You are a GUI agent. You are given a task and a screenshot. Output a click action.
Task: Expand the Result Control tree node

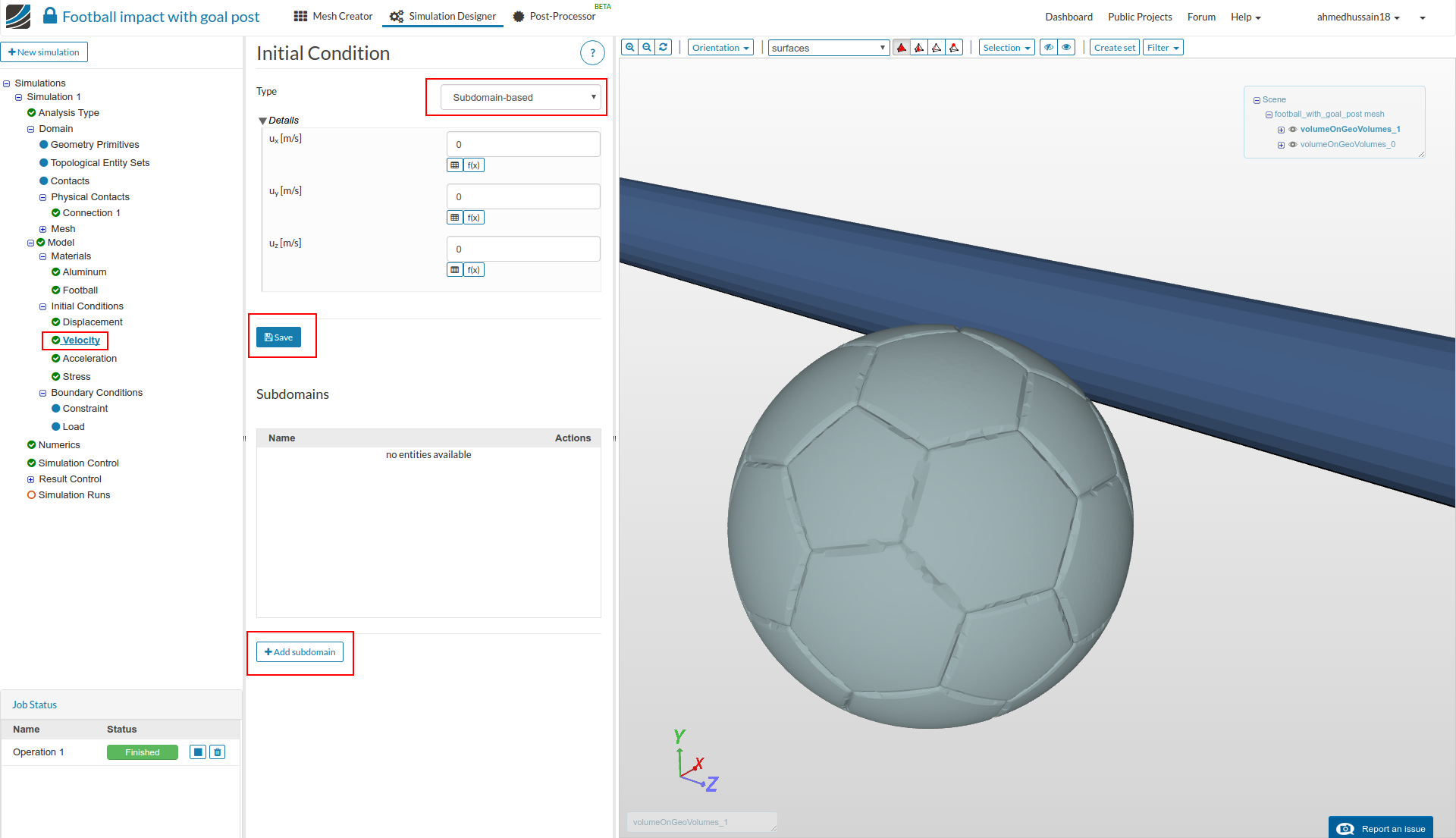point(31,479)
